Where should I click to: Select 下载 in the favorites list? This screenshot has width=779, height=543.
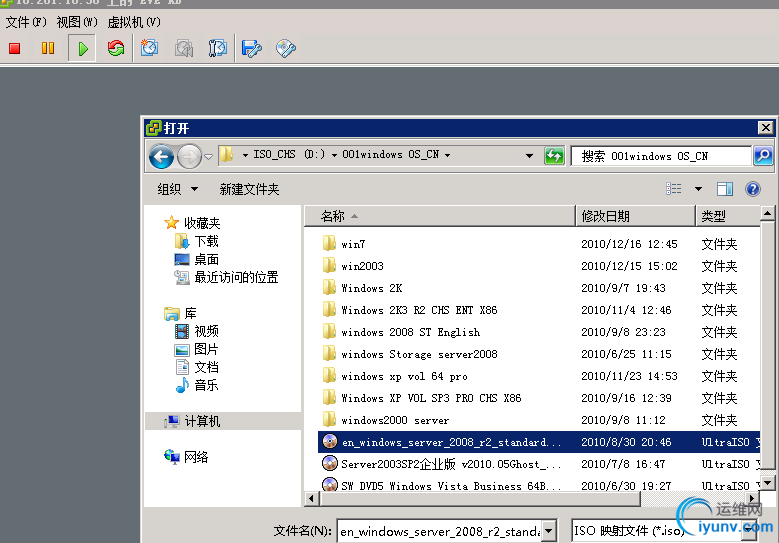coord(206,241)
